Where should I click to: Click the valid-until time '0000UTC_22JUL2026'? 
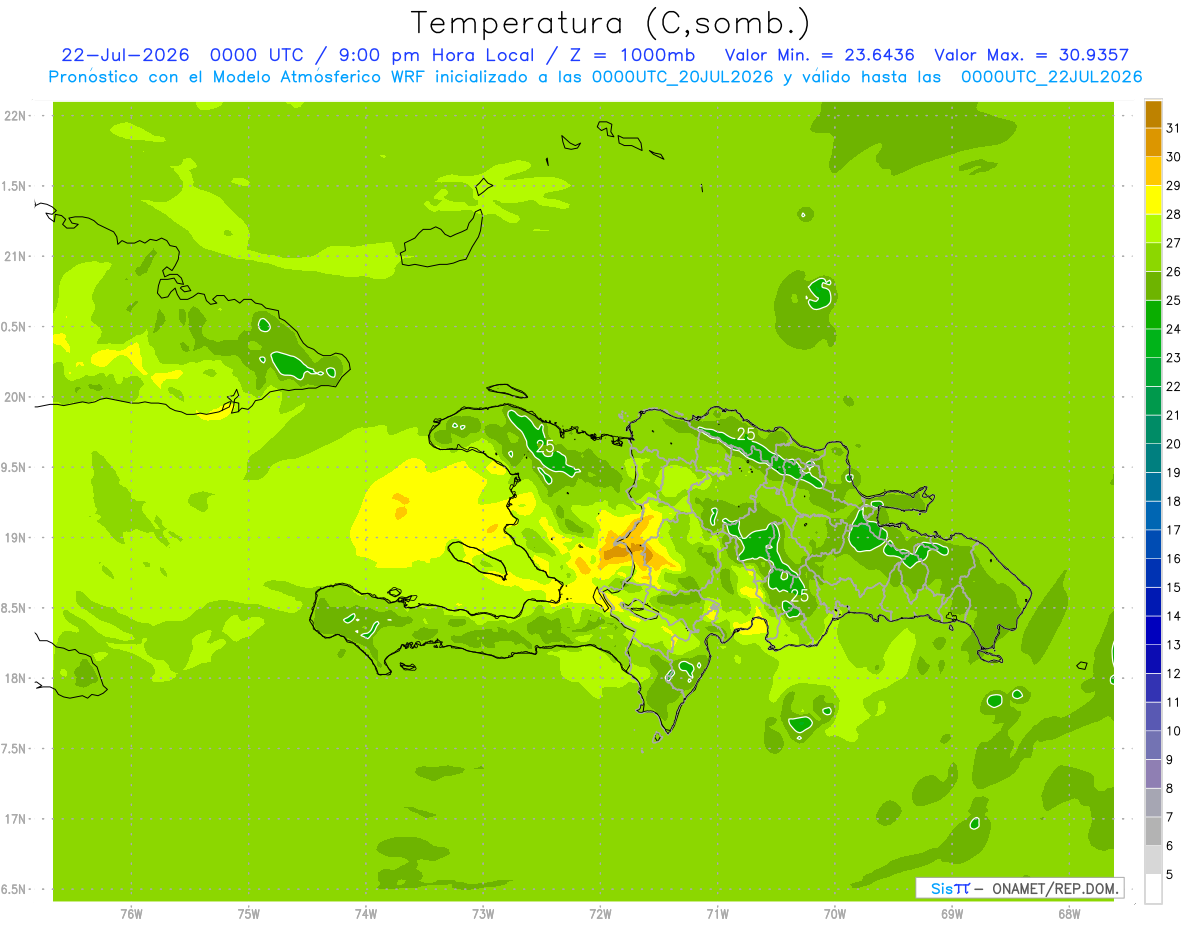[1051, 77]
